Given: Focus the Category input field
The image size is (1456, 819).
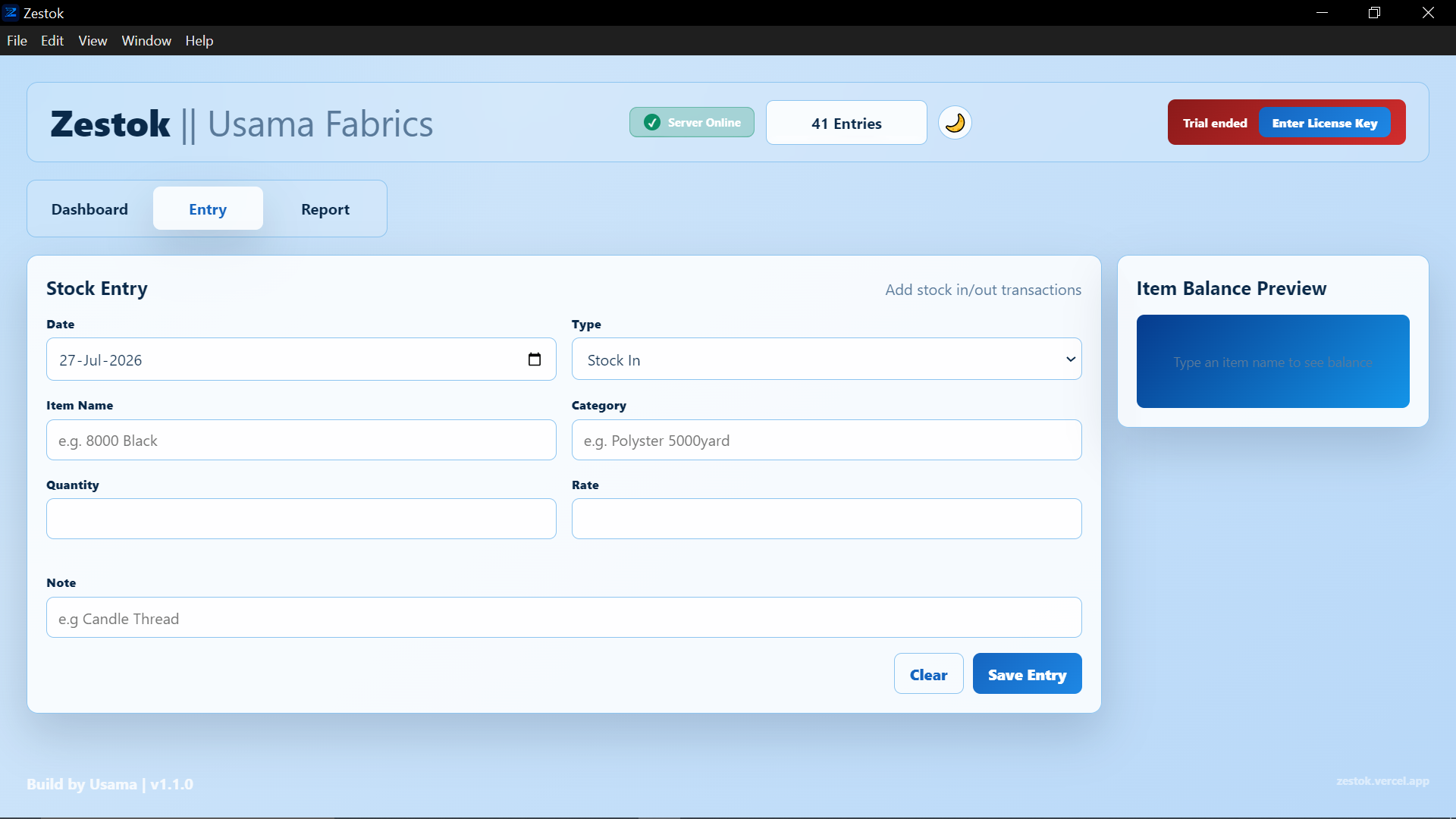Looking at the screenshot, I should [x=827, y=441].
